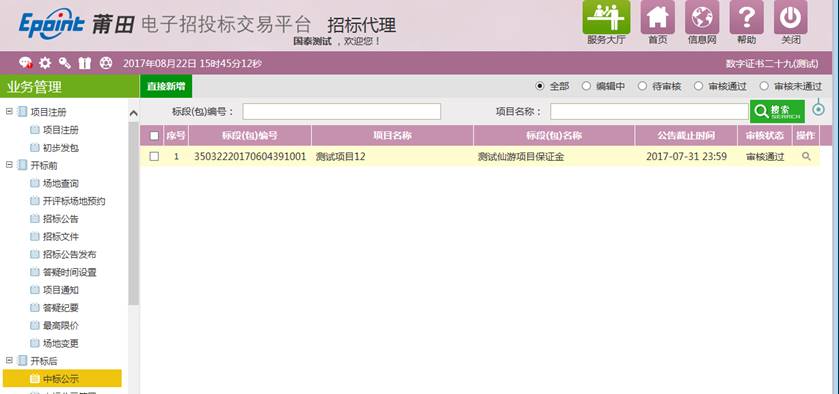
Task: Click the folder icon beside 开标前
Action: (x=22, y=165)
